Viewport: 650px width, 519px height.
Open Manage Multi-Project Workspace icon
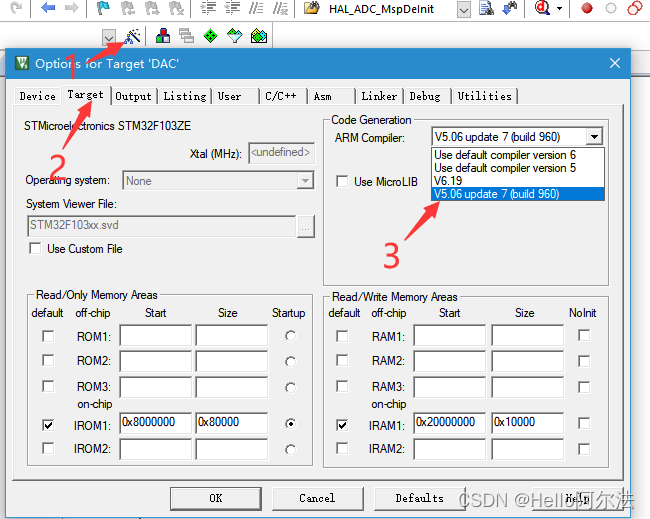pyautogui.click(x=187, y=36)
